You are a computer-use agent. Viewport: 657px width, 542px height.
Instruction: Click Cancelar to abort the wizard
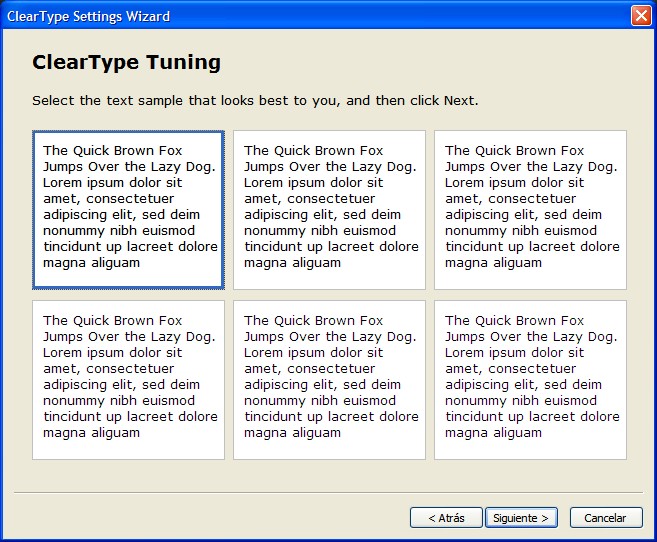point(606,518)
